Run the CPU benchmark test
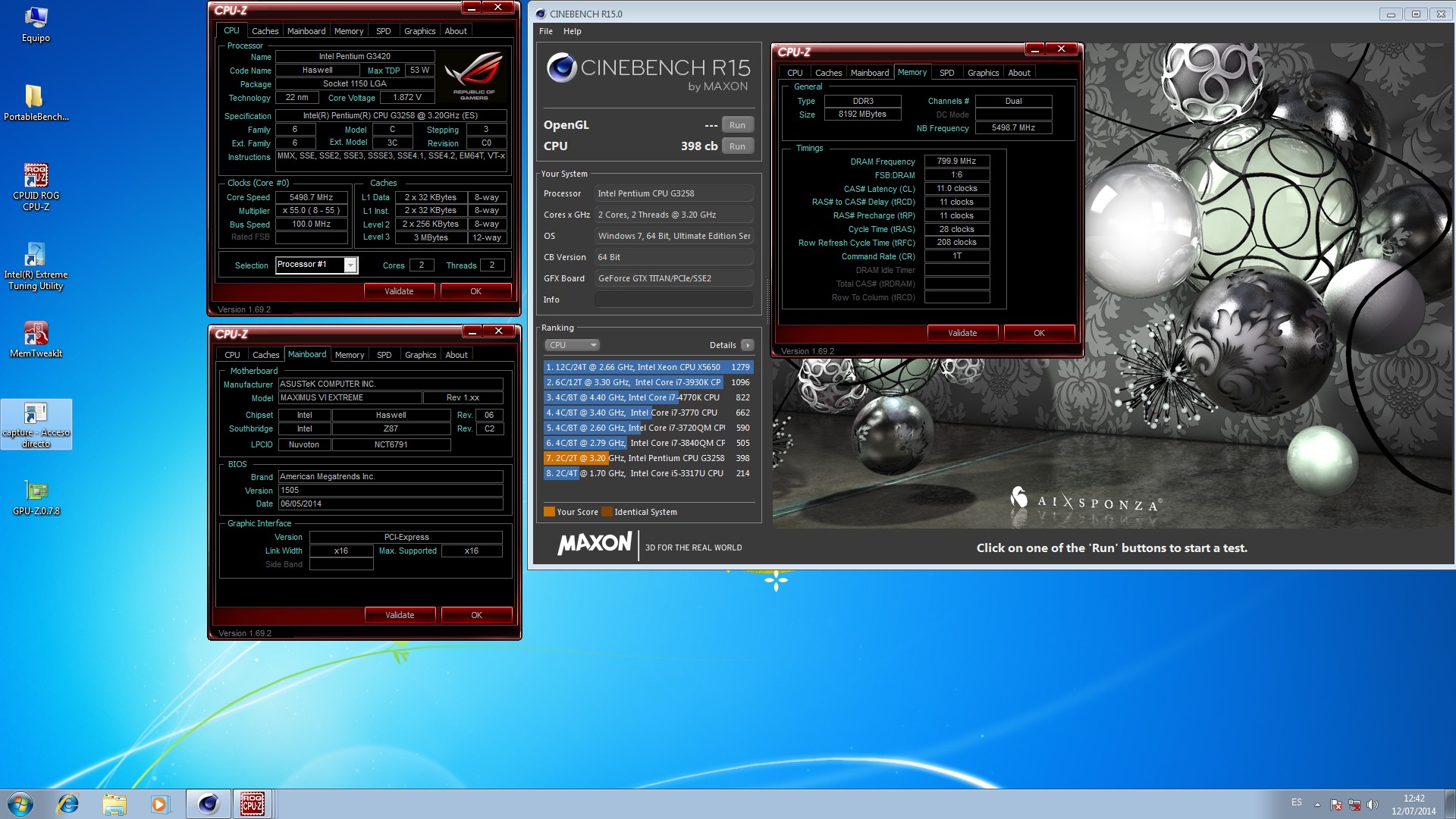The height and width of the screenshot is (819, 1456). [x=737, y=146]
